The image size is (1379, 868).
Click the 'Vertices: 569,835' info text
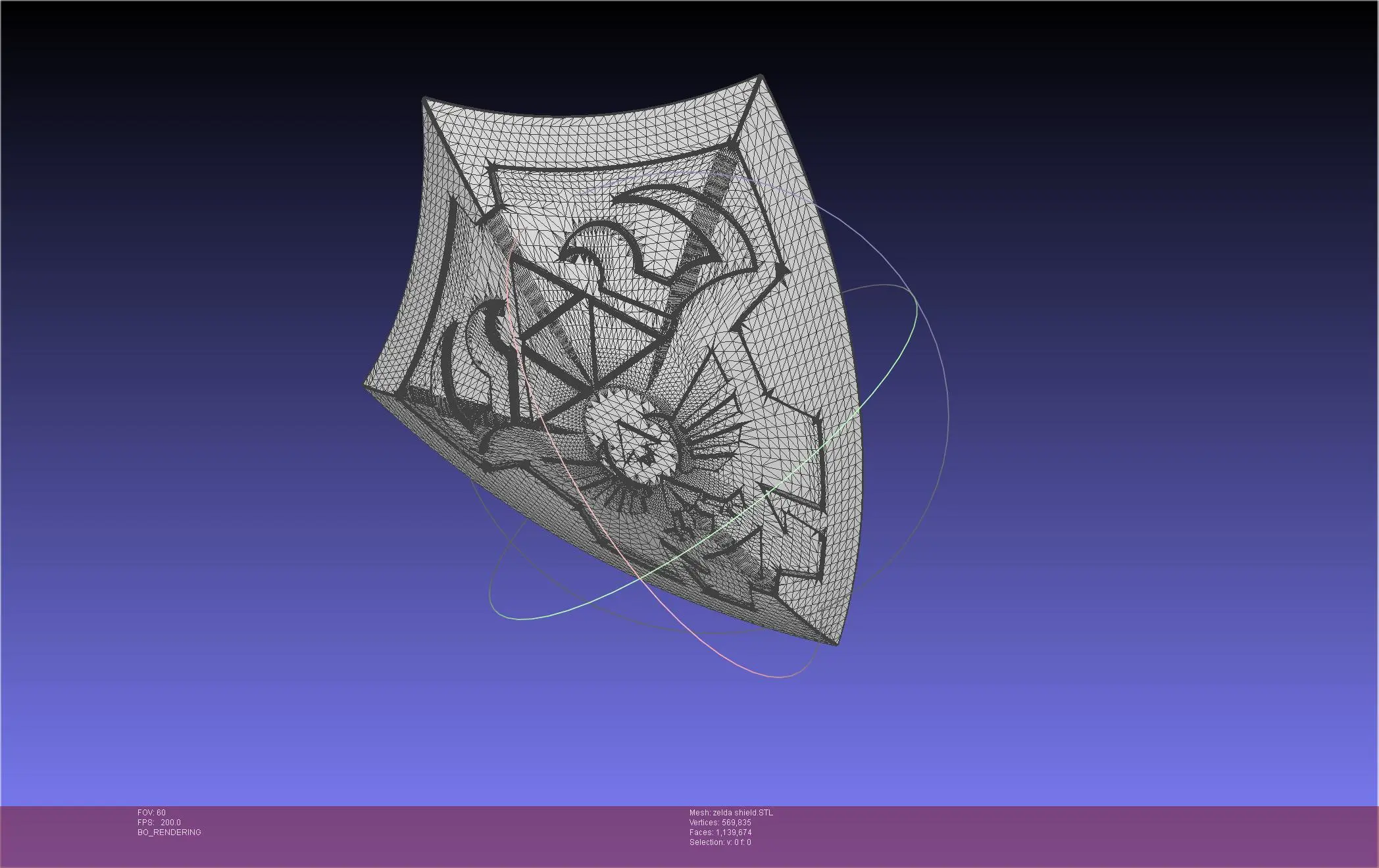click(720, 823)
